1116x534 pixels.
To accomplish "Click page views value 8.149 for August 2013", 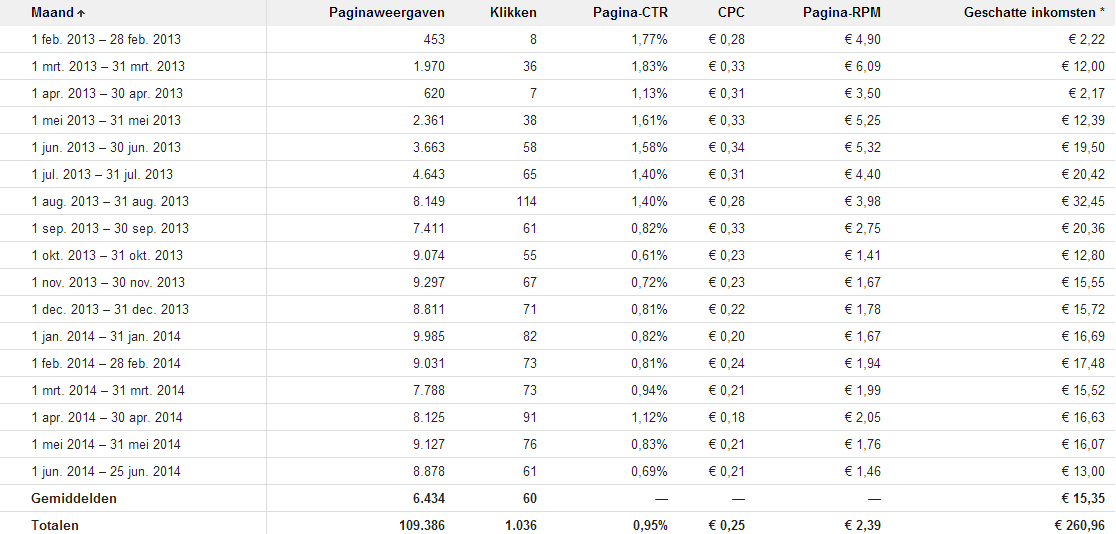I will pos(430,201).
